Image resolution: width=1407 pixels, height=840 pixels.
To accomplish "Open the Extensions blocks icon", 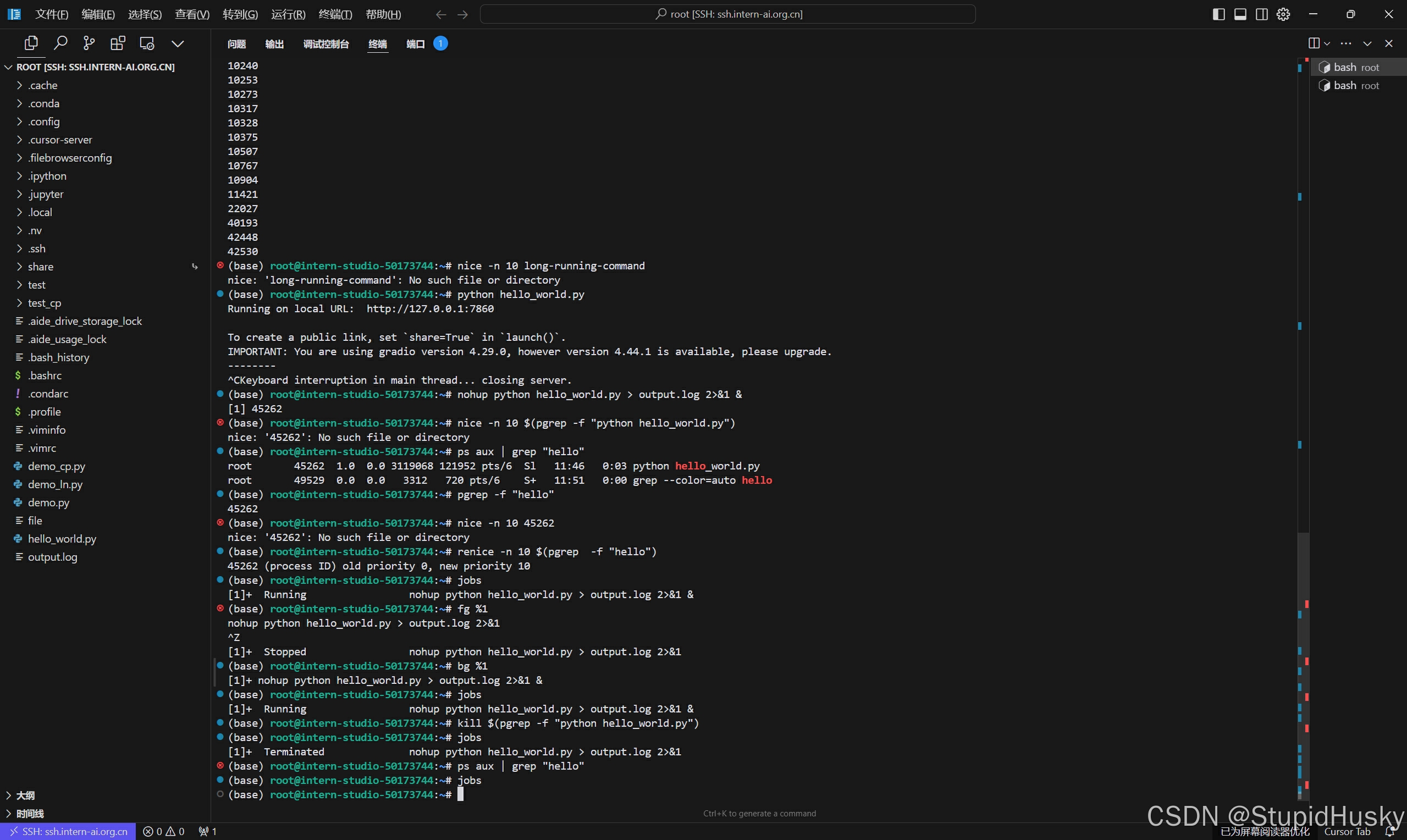I will click(x=118, y=43).
